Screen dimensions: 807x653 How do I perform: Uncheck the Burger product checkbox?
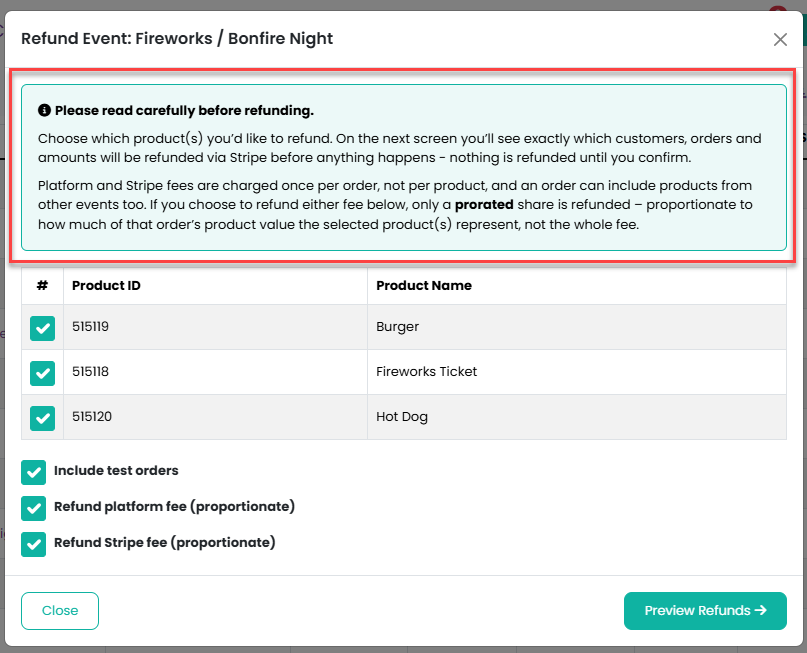click(42, 328)
